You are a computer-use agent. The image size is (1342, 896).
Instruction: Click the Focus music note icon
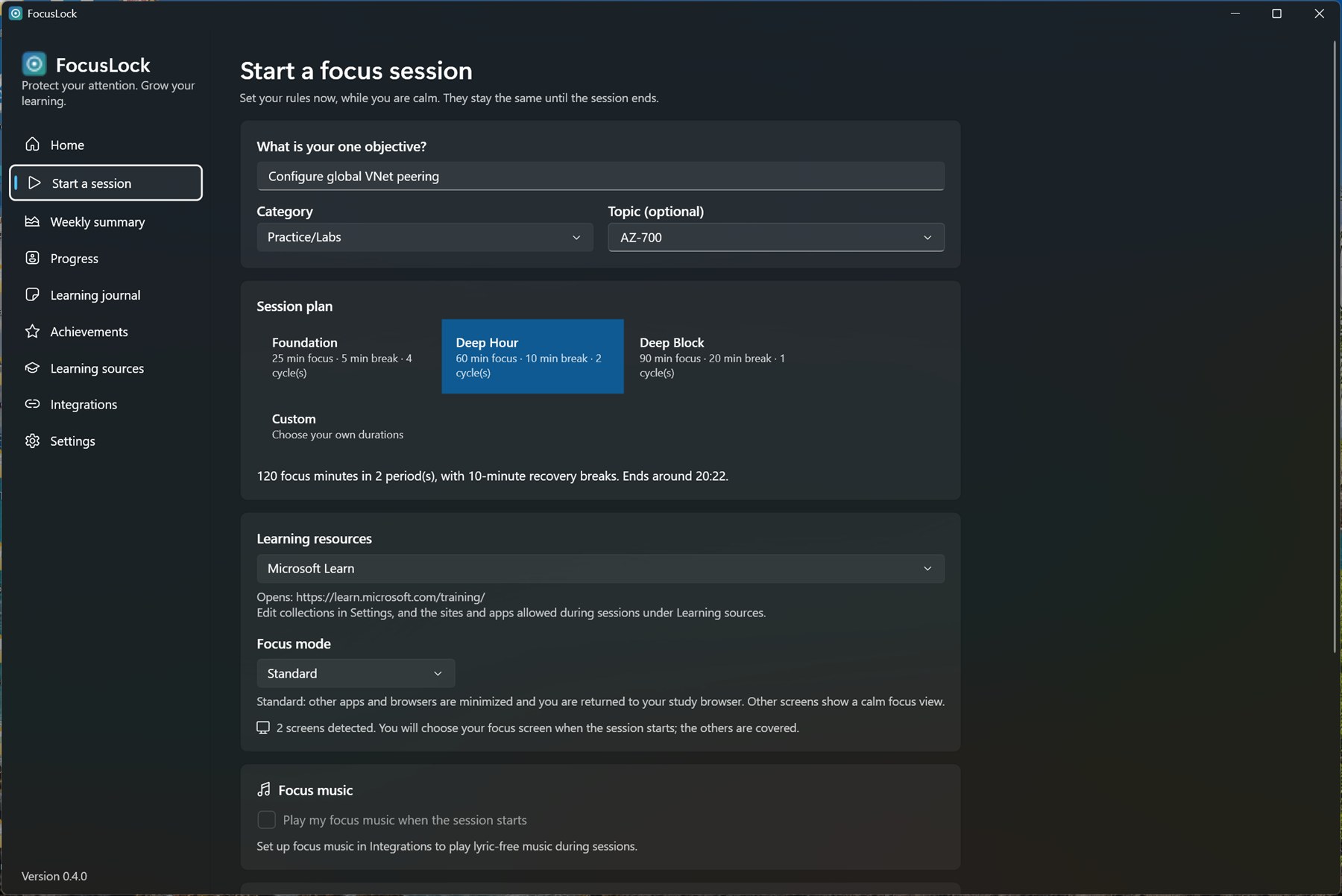click(264, 789)
